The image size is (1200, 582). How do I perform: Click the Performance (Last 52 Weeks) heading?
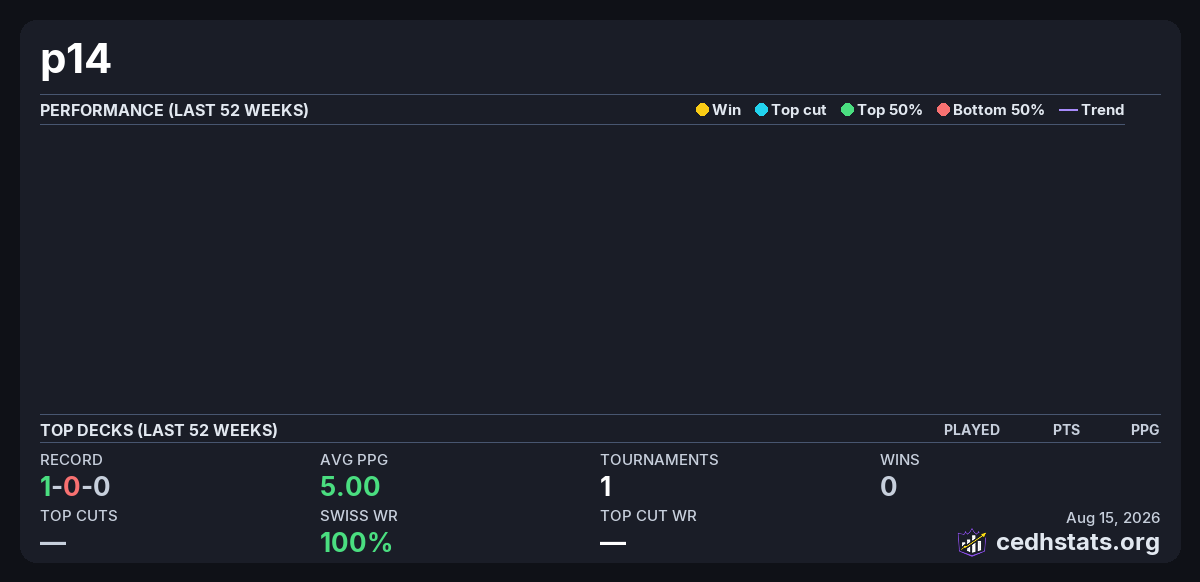coord(174,110)
